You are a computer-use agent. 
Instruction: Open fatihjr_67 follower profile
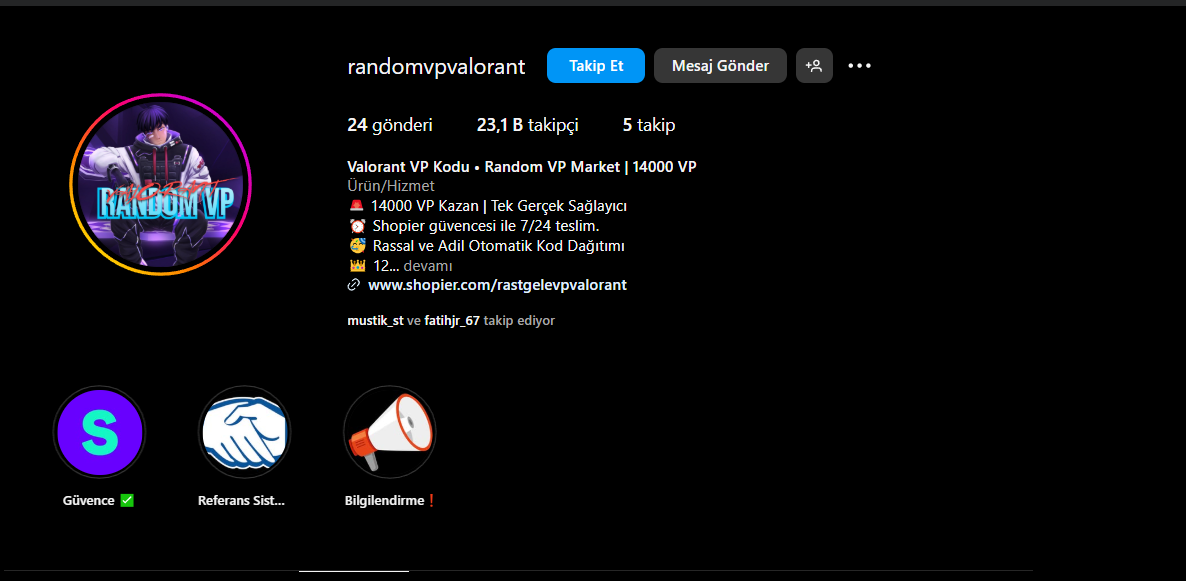click(x=452, y=321)
